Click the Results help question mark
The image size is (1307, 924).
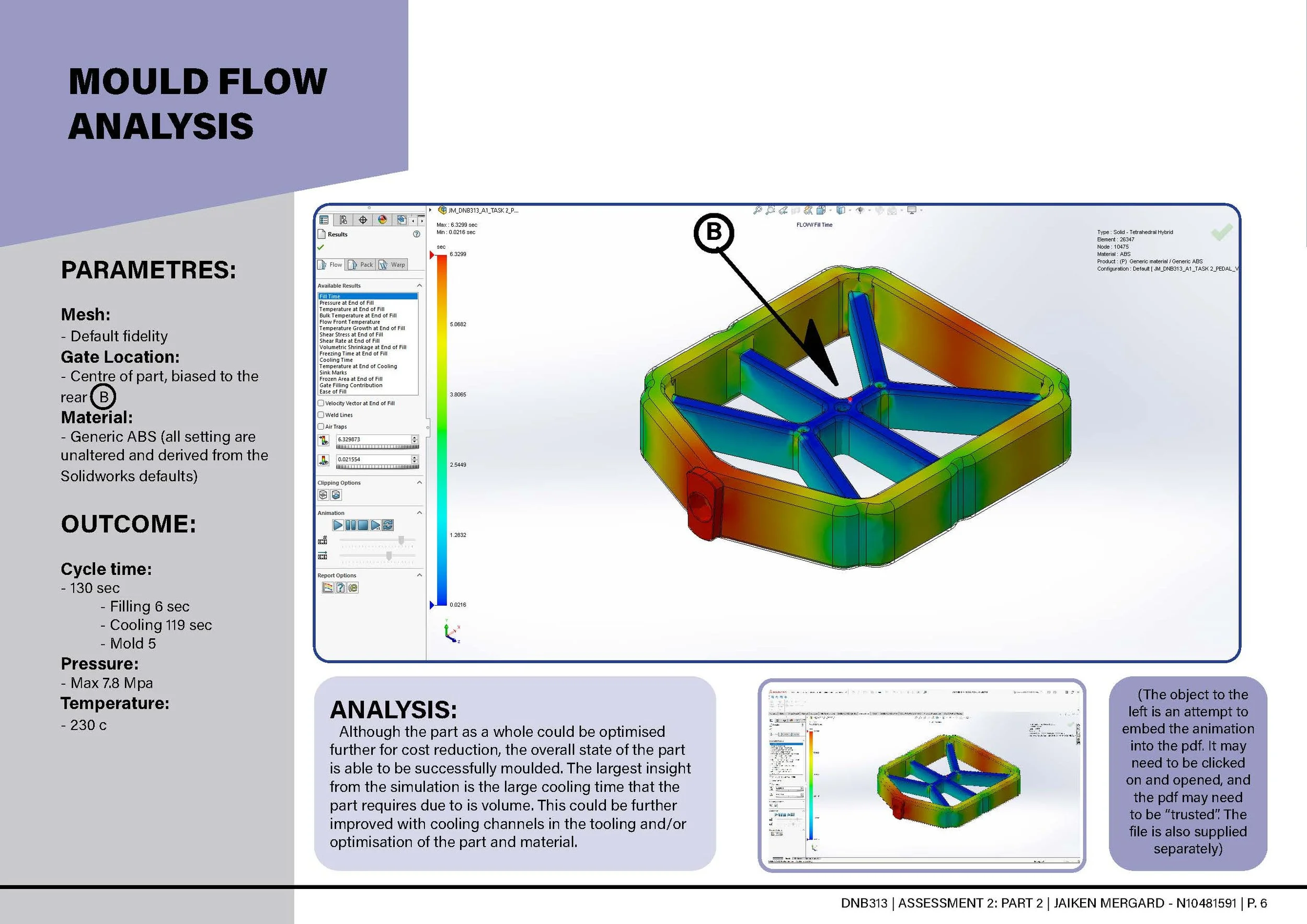click(x=416, y=235)
